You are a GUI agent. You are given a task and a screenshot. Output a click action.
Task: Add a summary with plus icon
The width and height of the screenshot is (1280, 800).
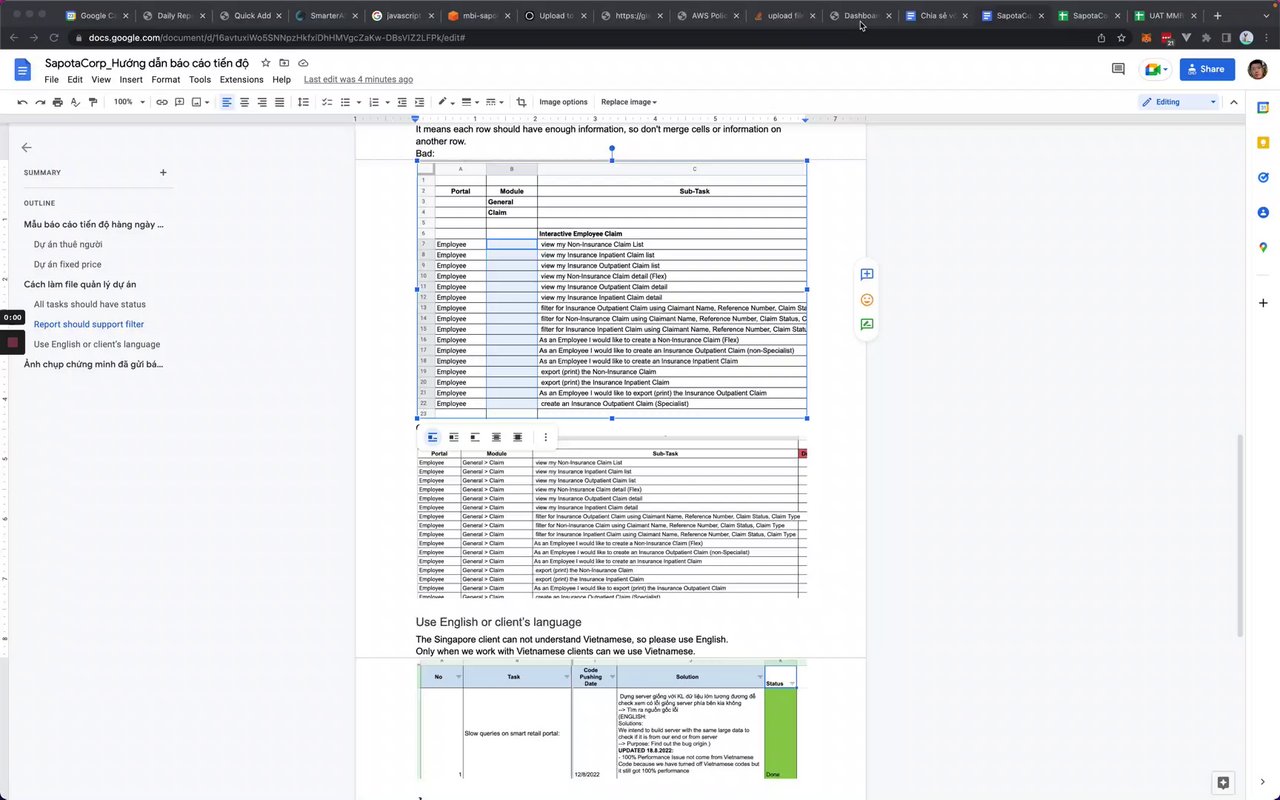[163, 172]
